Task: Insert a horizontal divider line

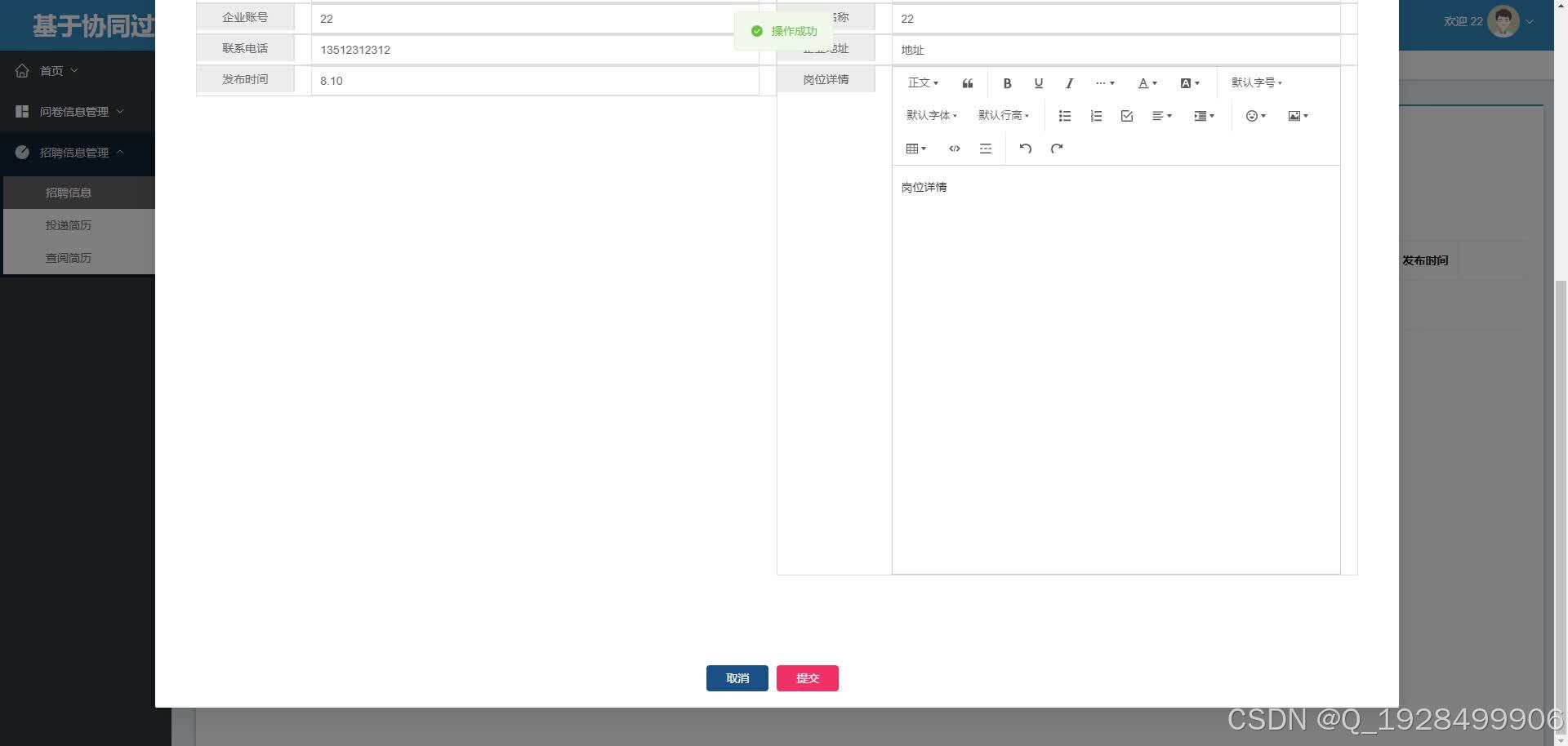Action: pyautogui.click(x=986, y=149)
